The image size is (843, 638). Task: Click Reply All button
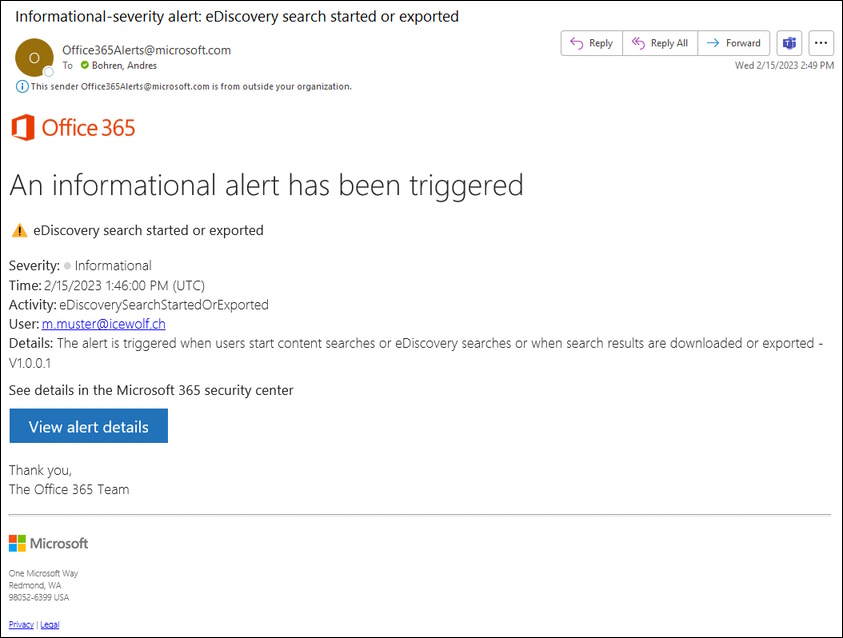[x=660, y=43]
